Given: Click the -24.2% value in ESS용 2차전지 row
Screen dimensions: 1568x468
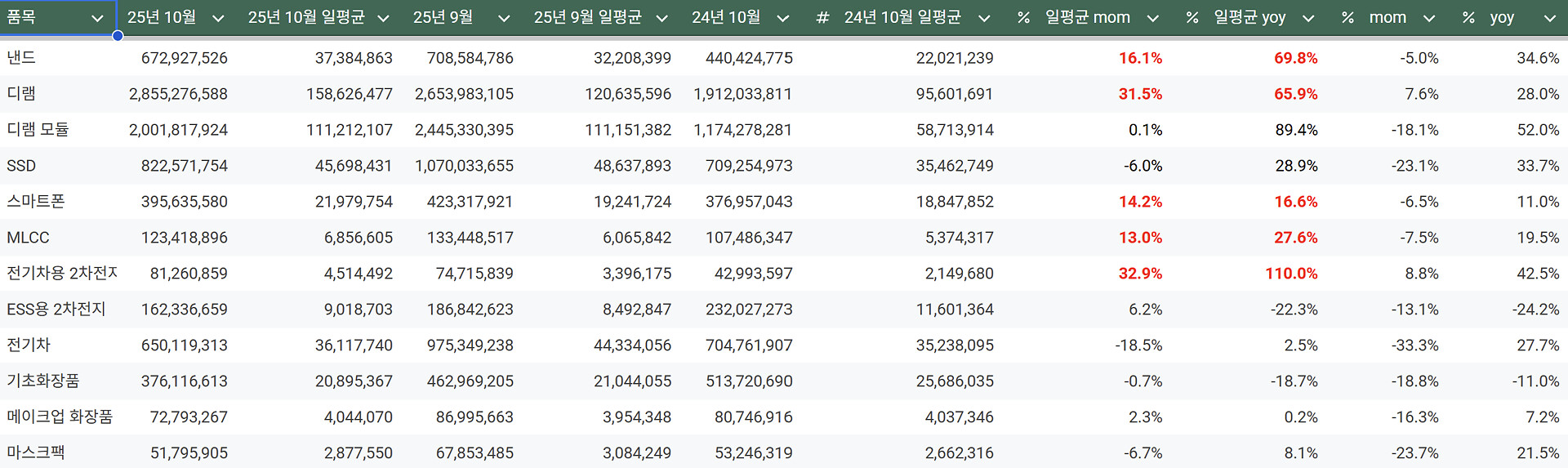Looking at the screenshot, I should click(x=1536, y=310).
